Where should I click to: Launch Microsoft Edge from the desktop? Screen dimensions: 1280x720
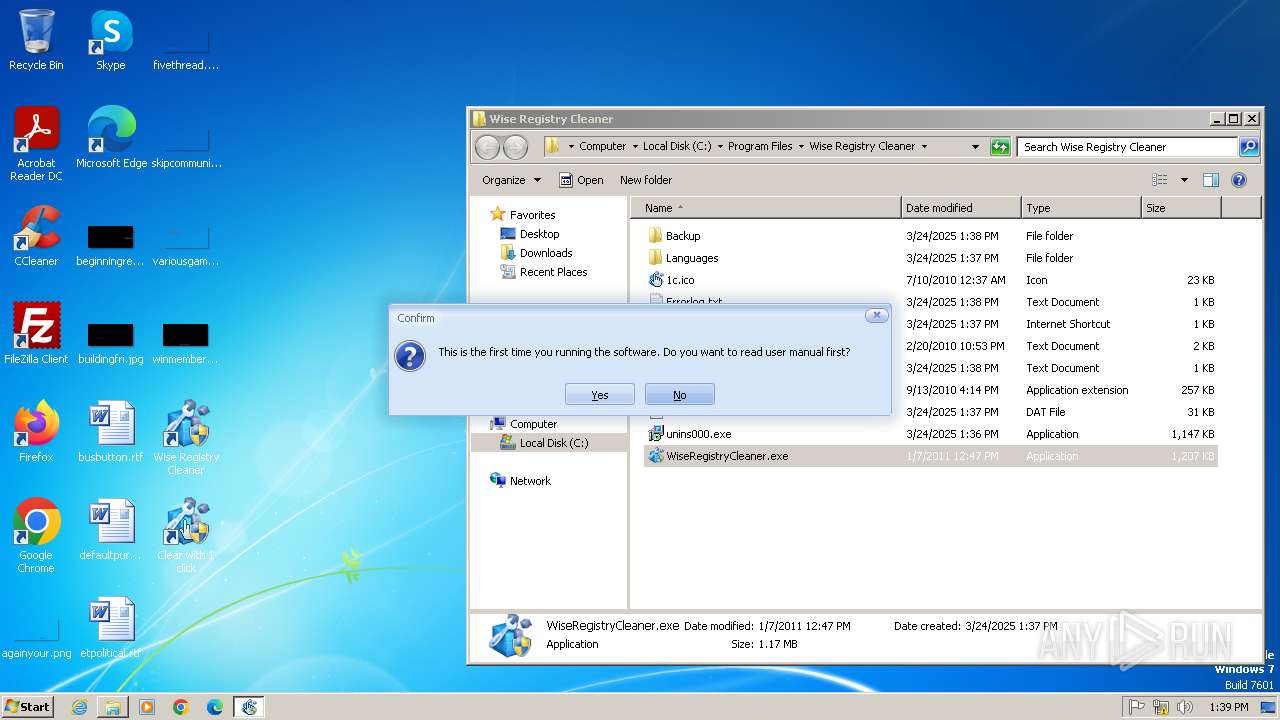(x=111, y=137)
